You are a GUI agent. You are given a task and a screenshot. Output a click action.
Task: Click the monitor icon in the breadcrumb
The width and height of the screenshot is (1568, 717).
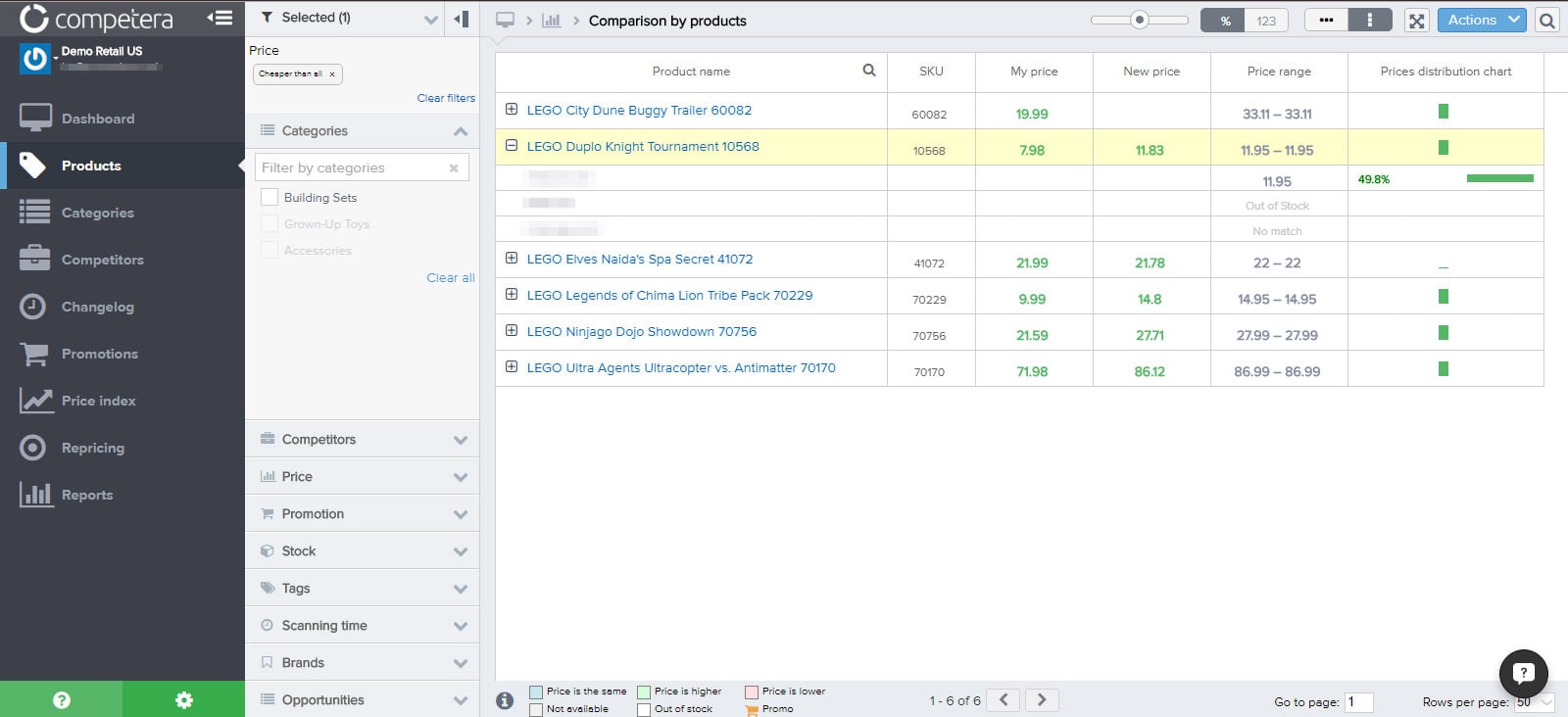click(505, 20)
